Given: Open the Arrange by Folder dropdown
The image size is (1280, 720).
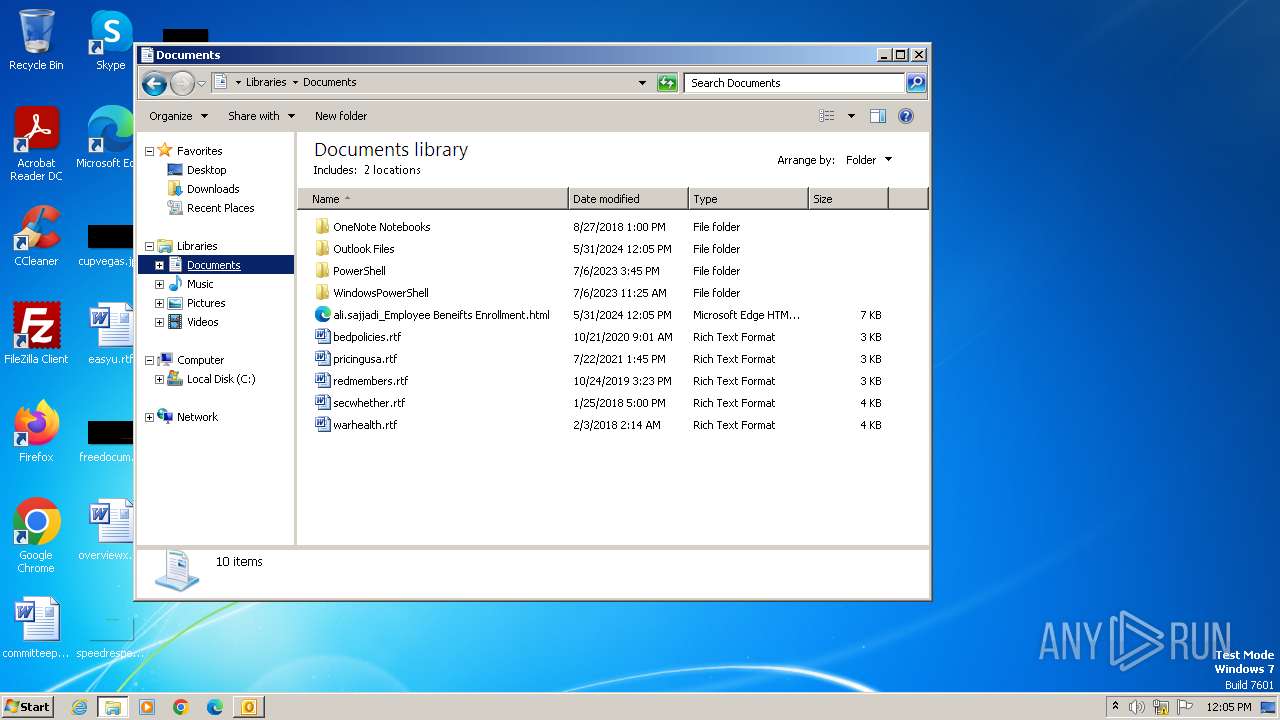Looking at the screenshot, I should [869, 160].
